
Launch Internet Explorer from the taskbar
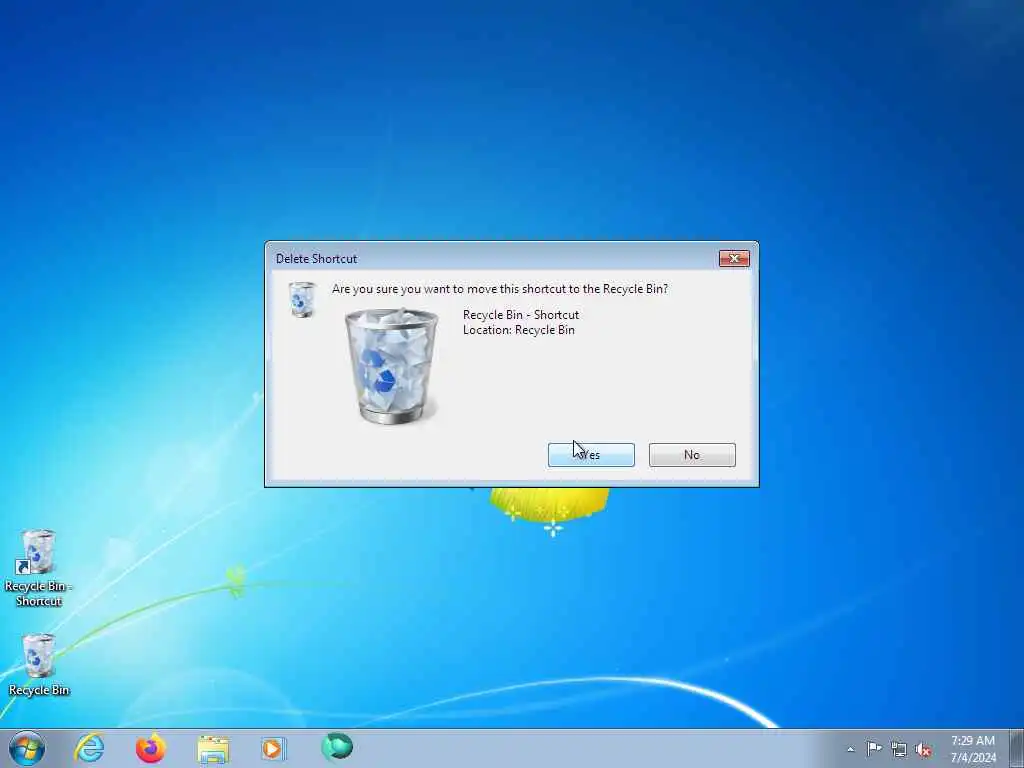89,748
